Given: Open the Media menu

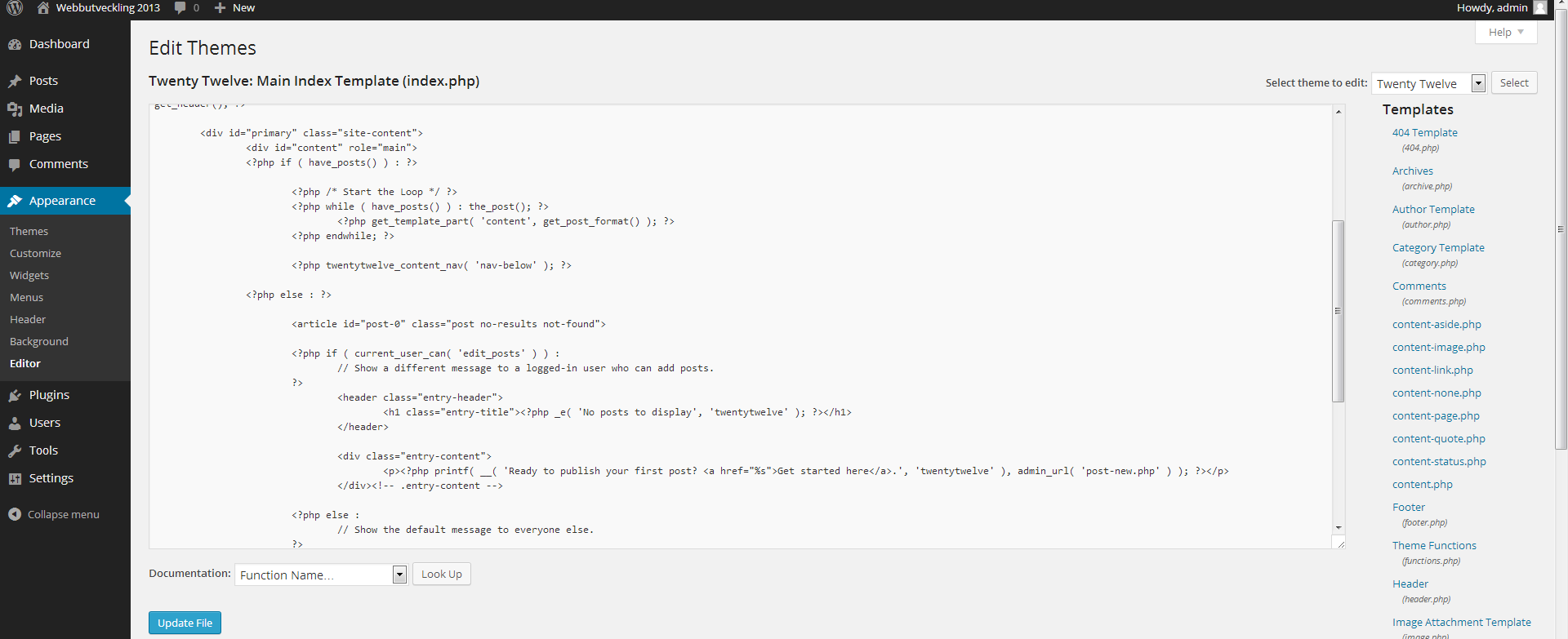Looking at the screenshot, I should [x=46, y=109].
